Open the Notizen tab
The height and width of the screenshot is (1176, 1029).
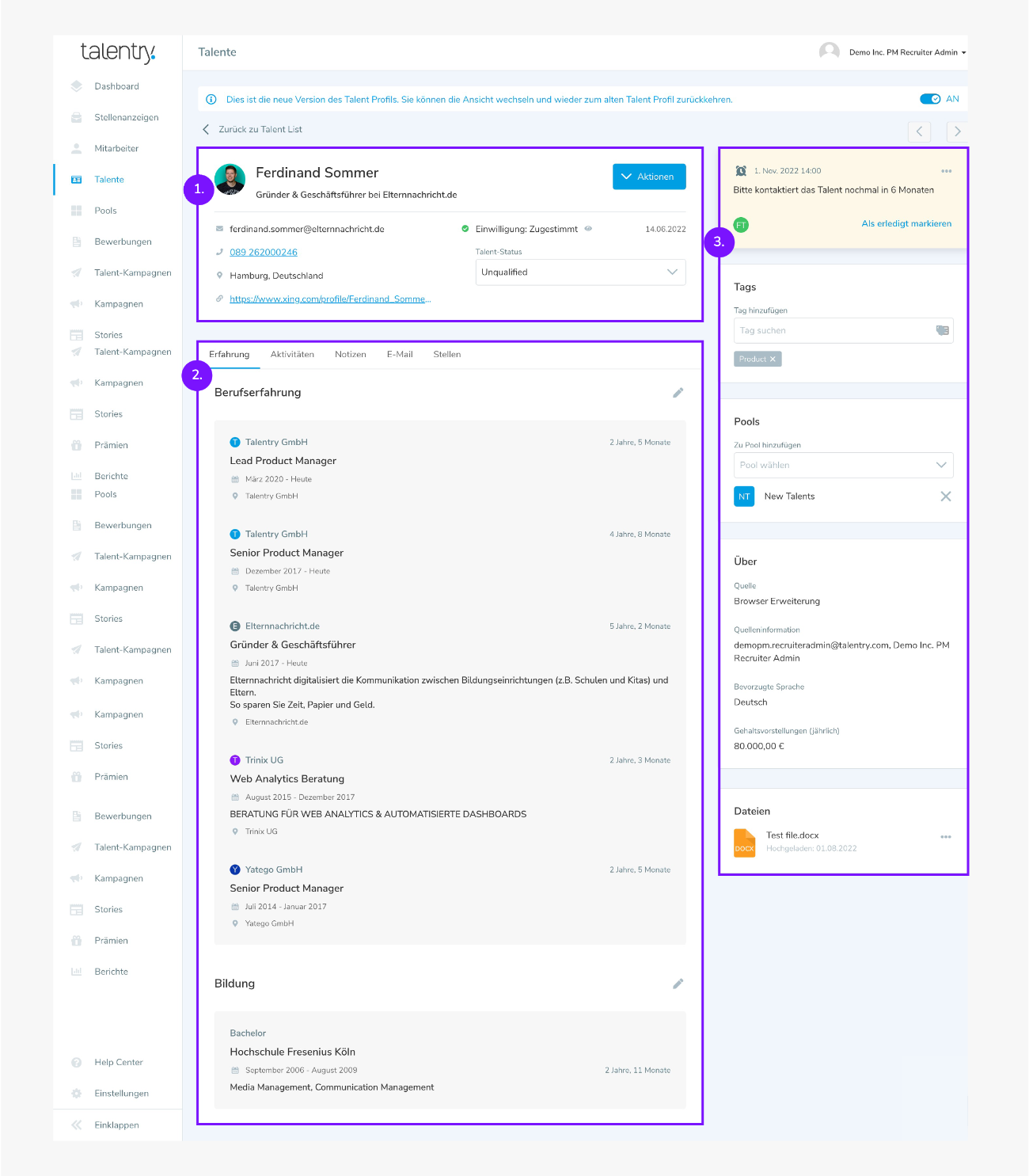coord(350,355)
